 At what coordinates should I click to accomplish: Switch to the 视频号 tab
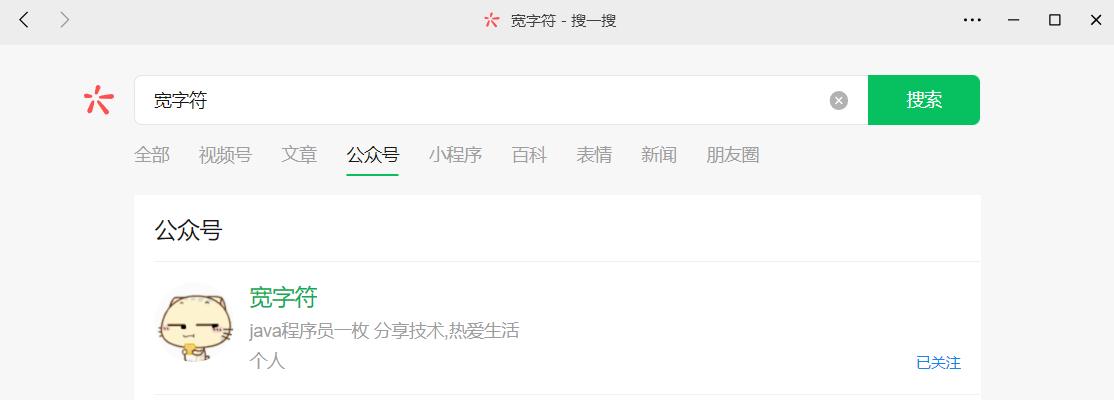[x=225, y=155]
